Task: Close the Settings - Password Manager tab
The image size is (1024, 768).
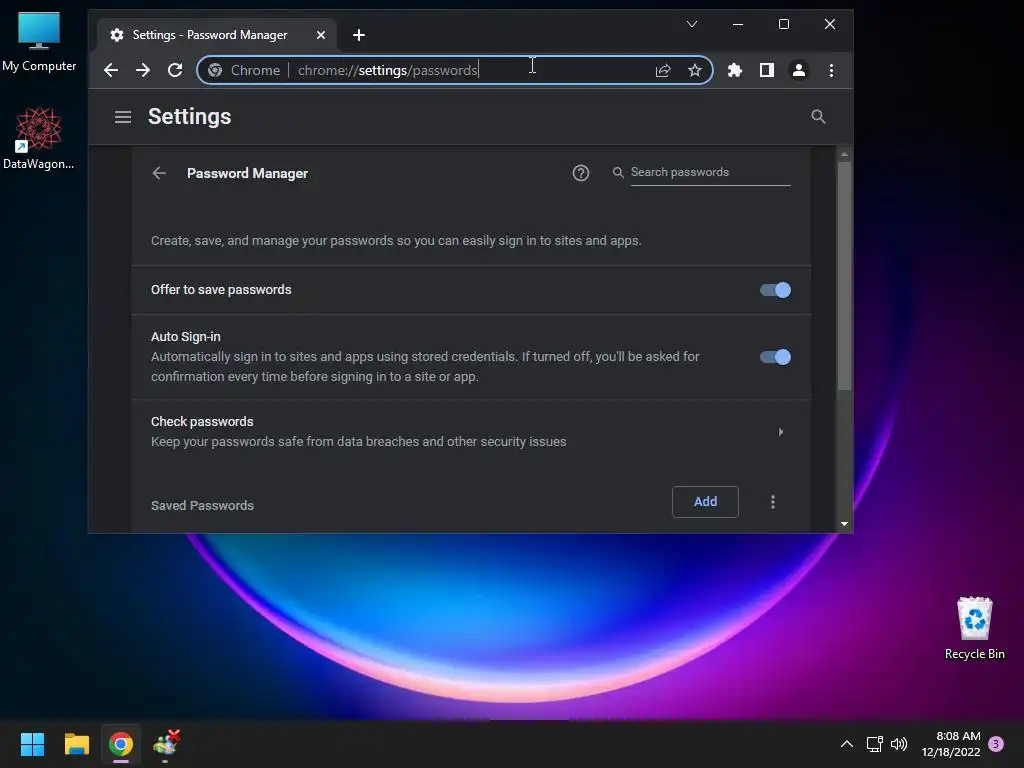Action: click(321, 35)
